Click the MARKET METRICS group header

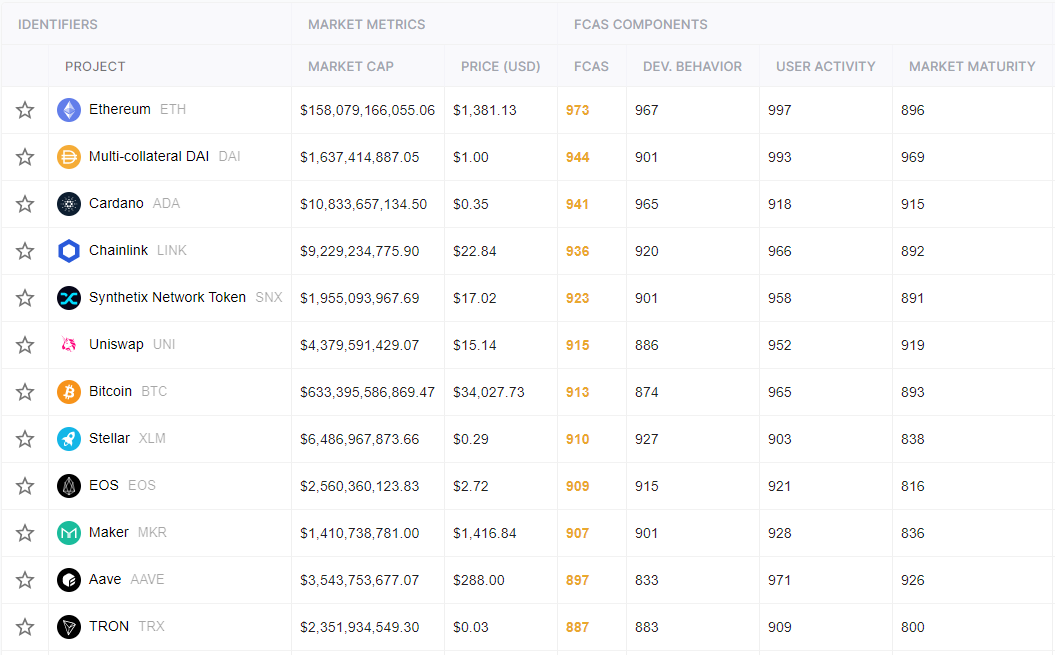click(367, 24)
